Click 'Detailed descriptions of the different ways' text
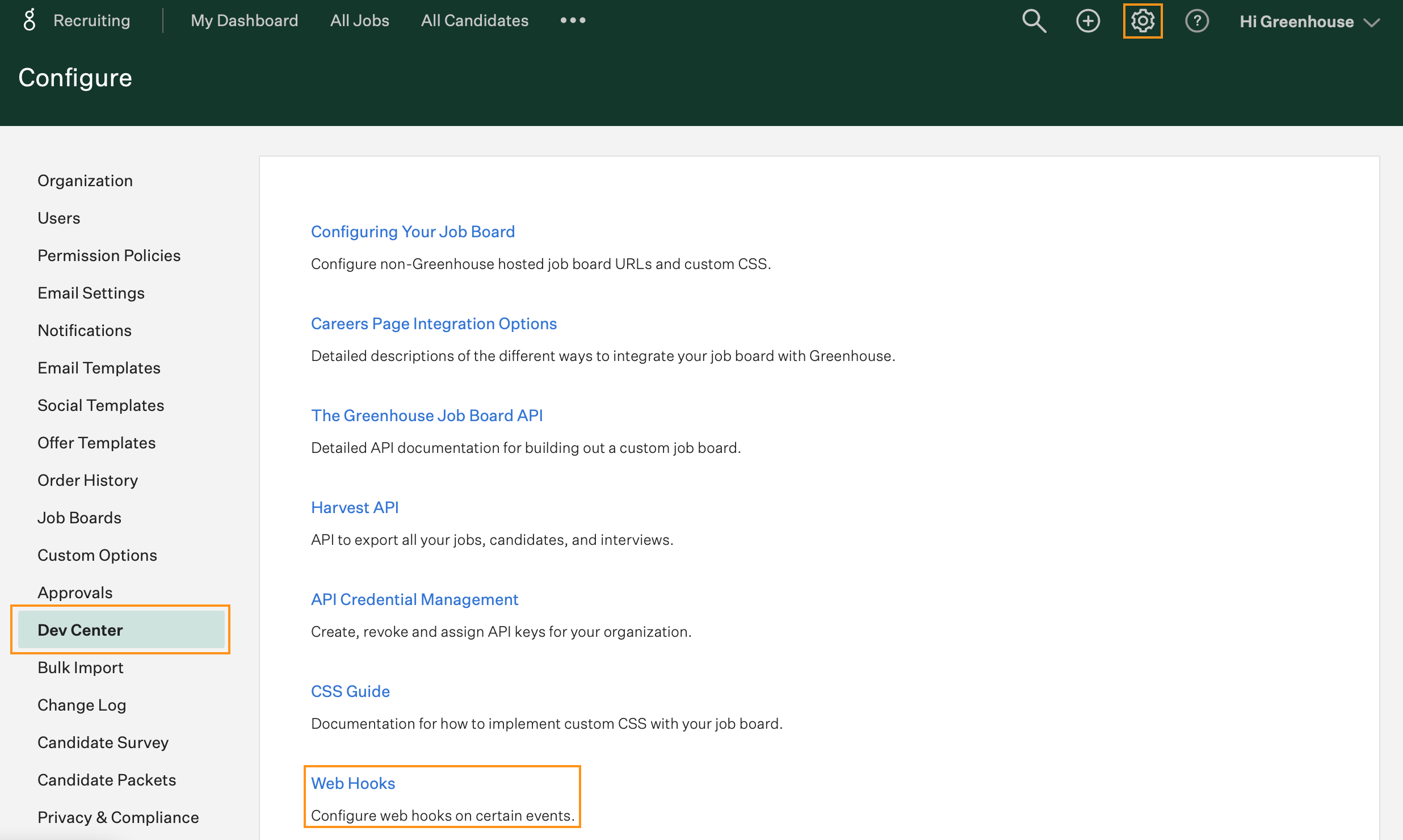 coord(603,356)
